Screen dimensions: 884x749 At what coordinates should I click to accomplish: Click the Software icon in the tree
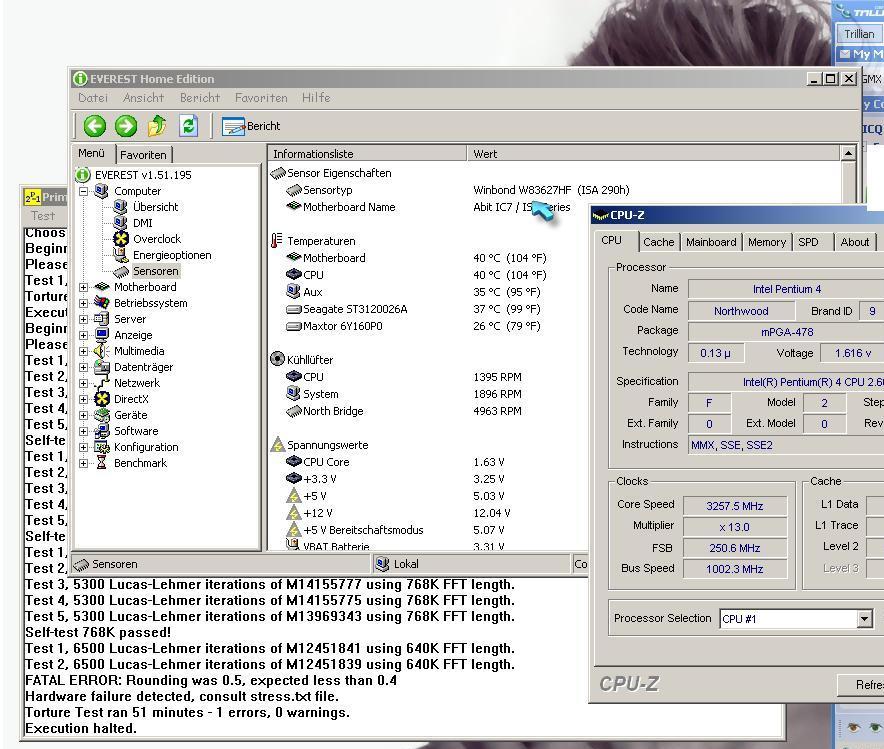pos(101,431)
